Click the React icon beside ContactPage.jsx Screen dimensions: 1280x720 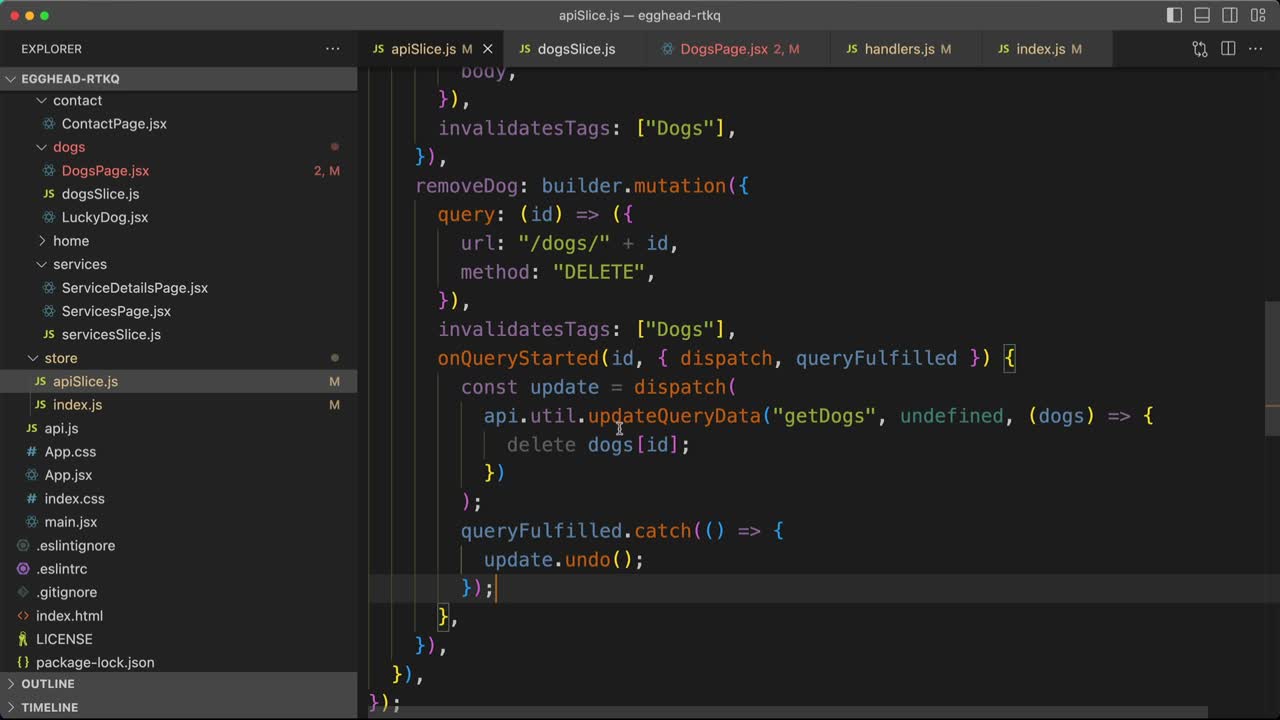point(48,124)
